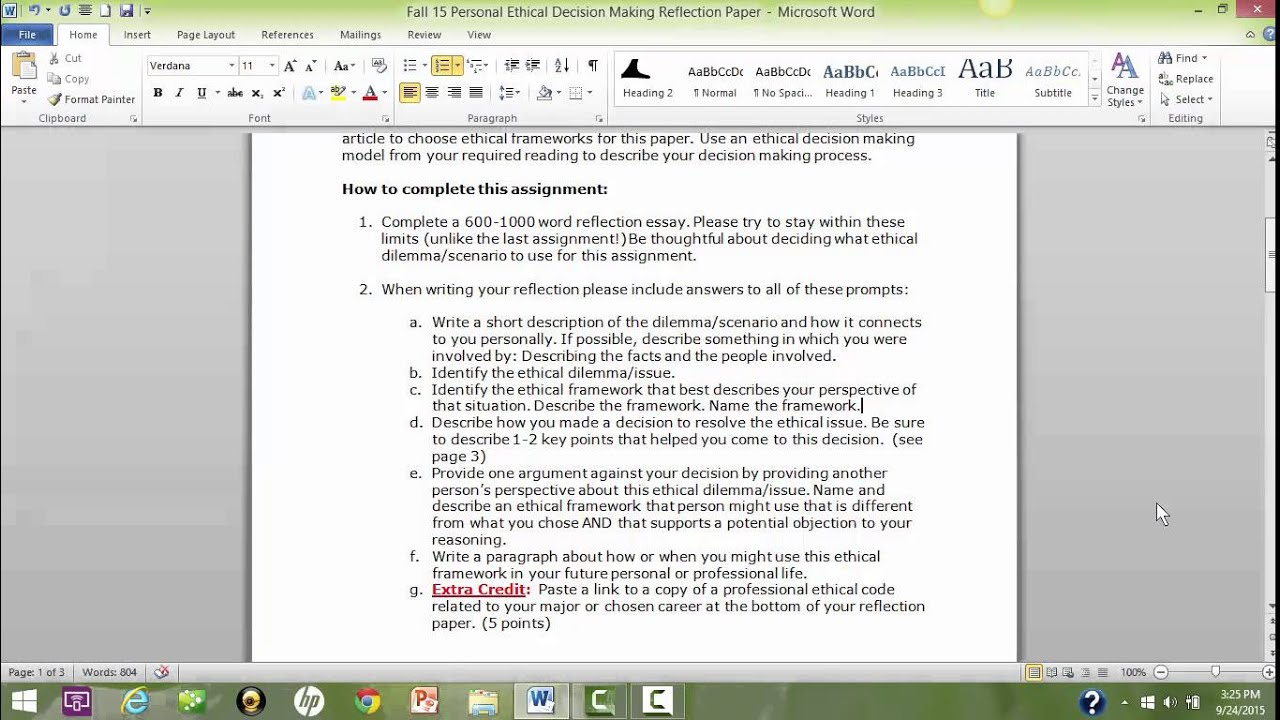
Task: Open Text Effects glowing A icon
Action: point(310,93)
